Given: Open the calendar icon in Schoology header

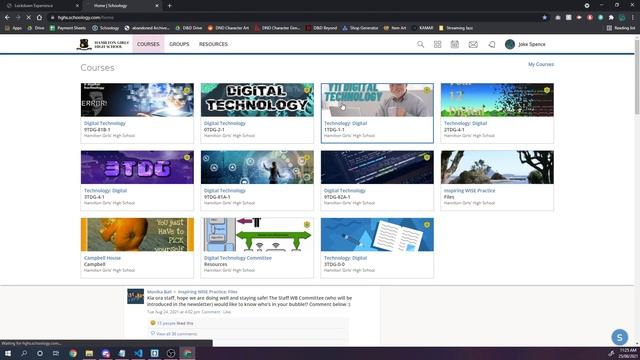Looking at the screenshot, I should (455, 44).
